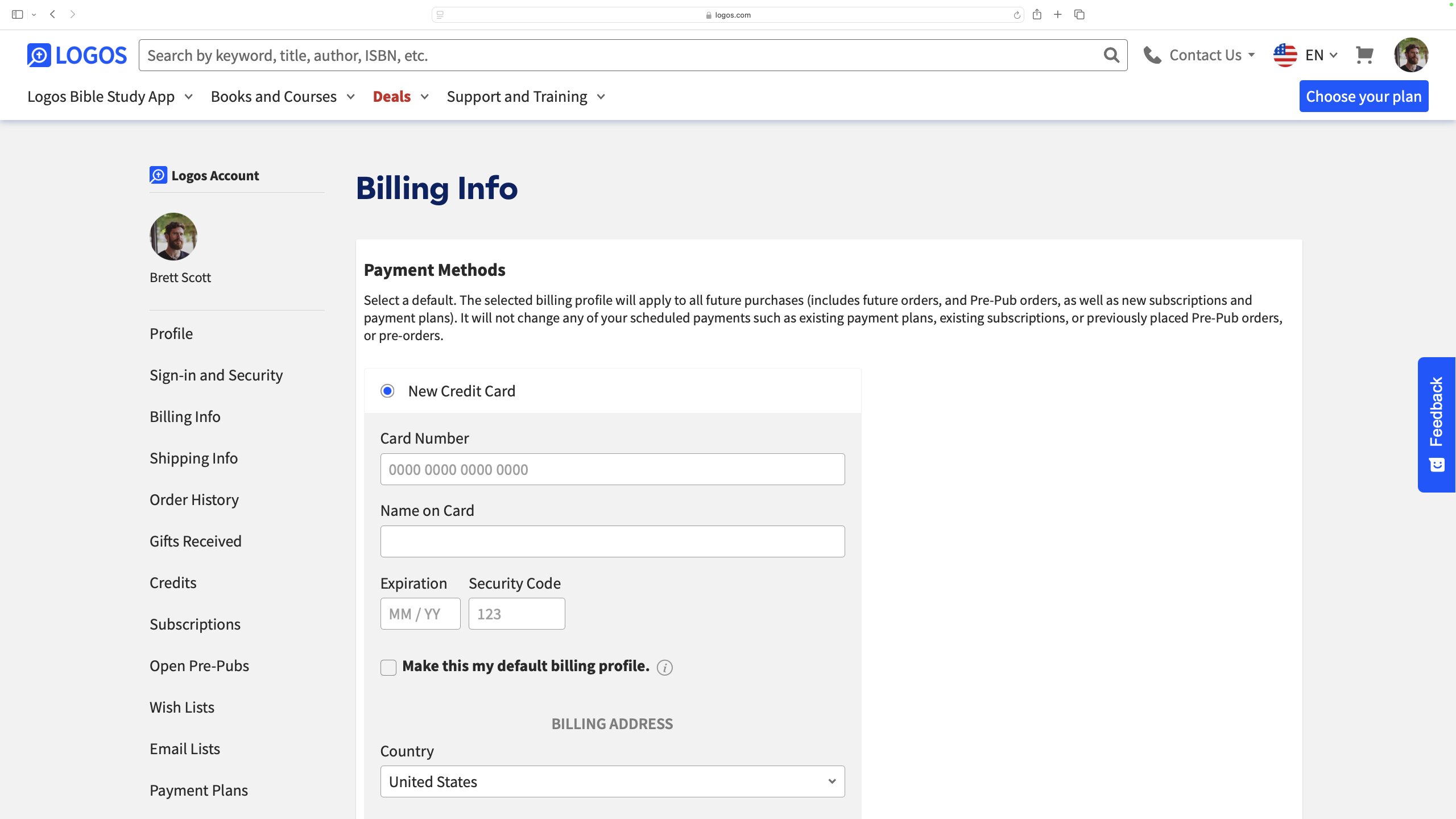Check Make this my default billing profile
Screen dimensions: 1456x819
(388, 667)
